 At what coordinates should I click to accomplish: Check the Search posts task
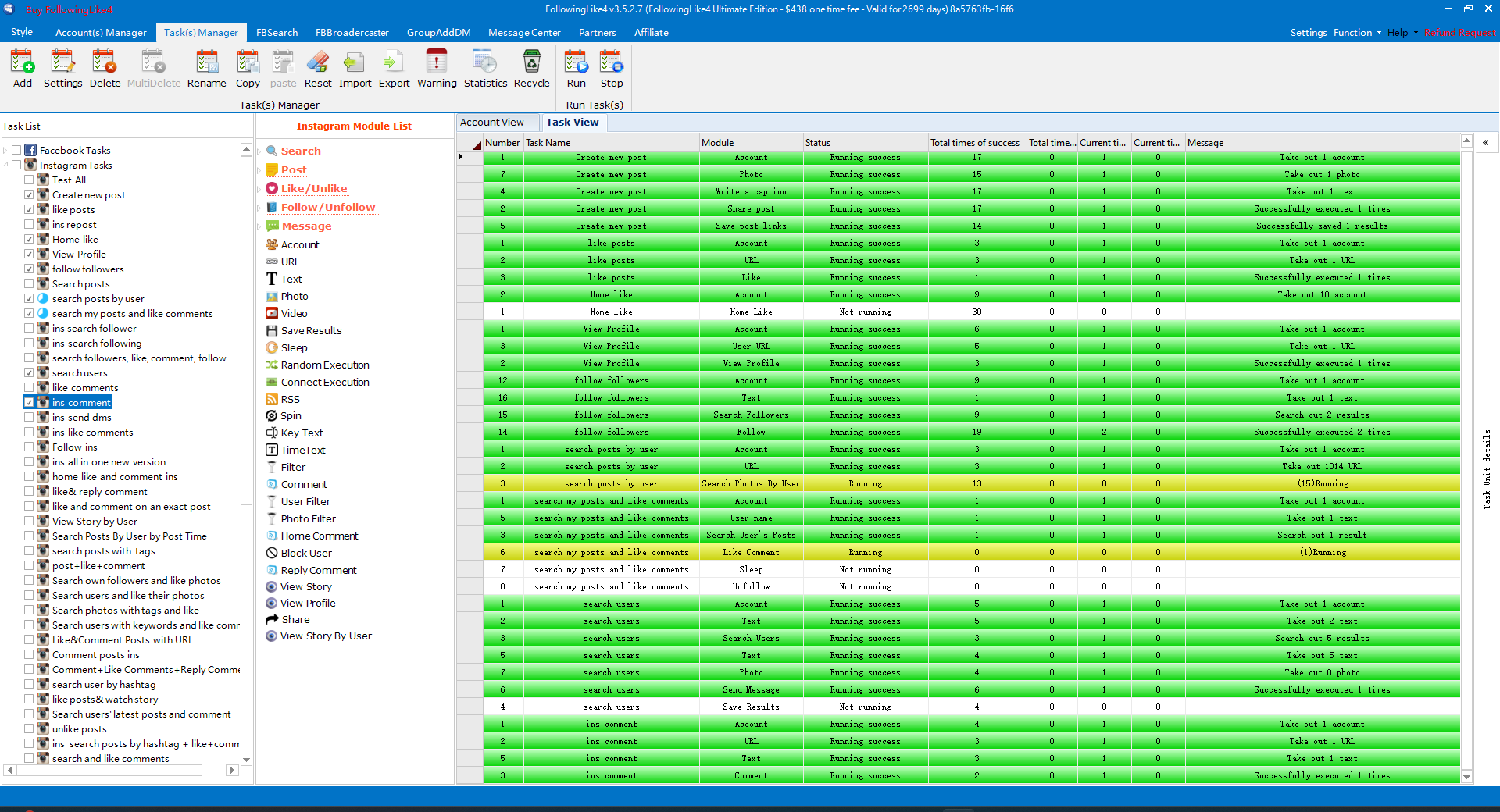pos(29,283)
